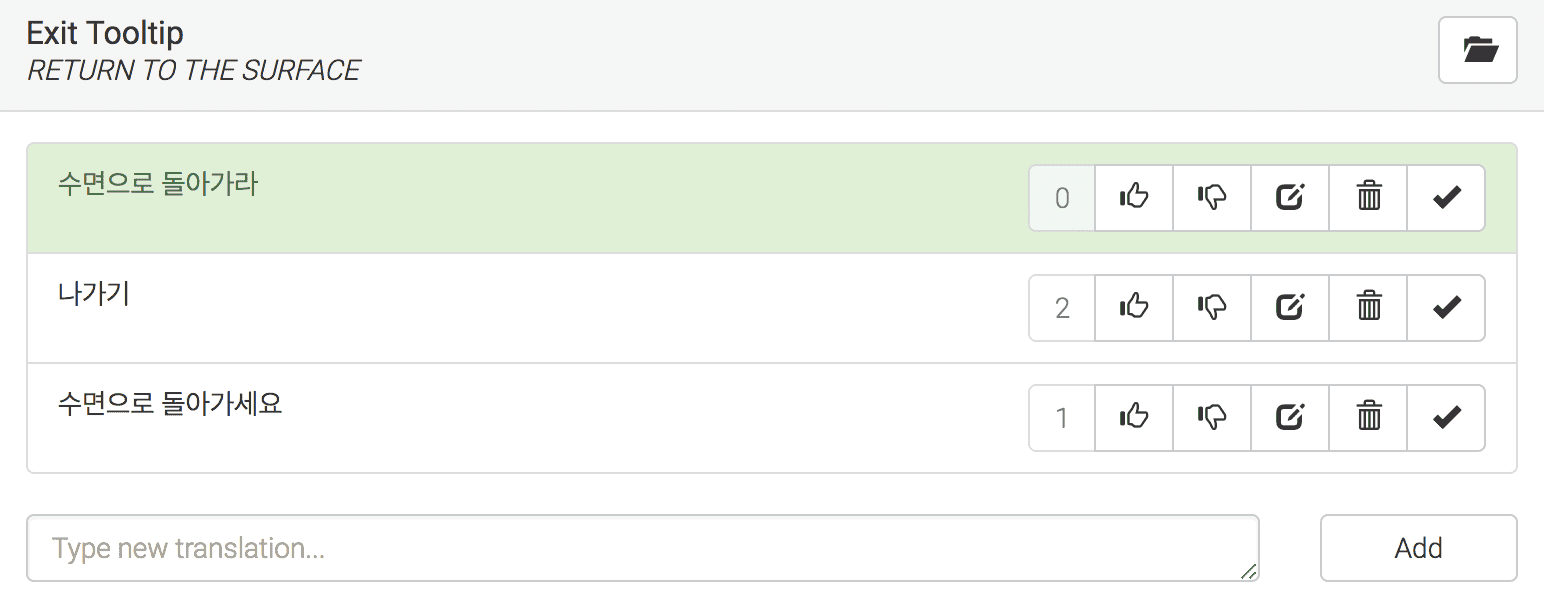Viewport: 1544px width, 608px height.
Task: Give thumbs up to 나가기
Action: (1133, 308)
